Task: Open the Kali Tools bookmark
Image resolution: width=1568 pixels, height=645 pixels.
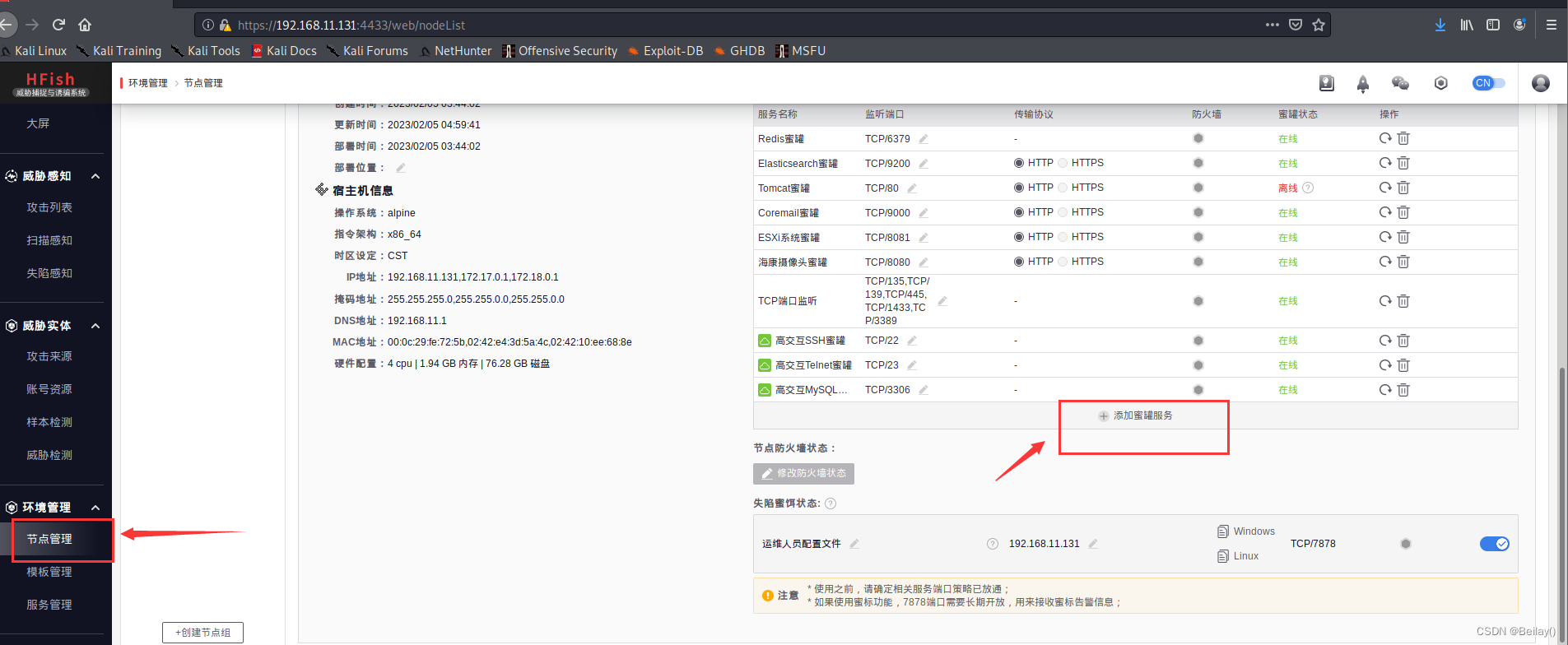Action: click(206, 51)
